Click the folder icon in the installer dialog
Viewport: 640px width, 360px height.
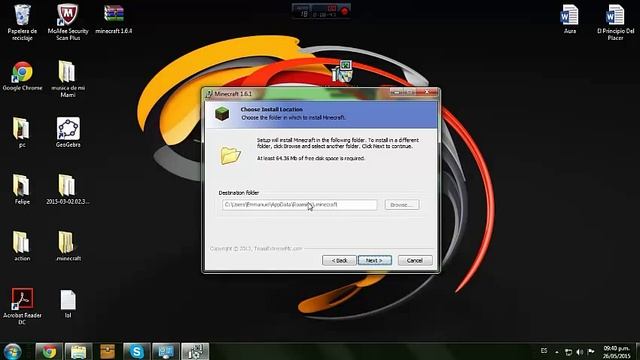click(x=231, y=155)
